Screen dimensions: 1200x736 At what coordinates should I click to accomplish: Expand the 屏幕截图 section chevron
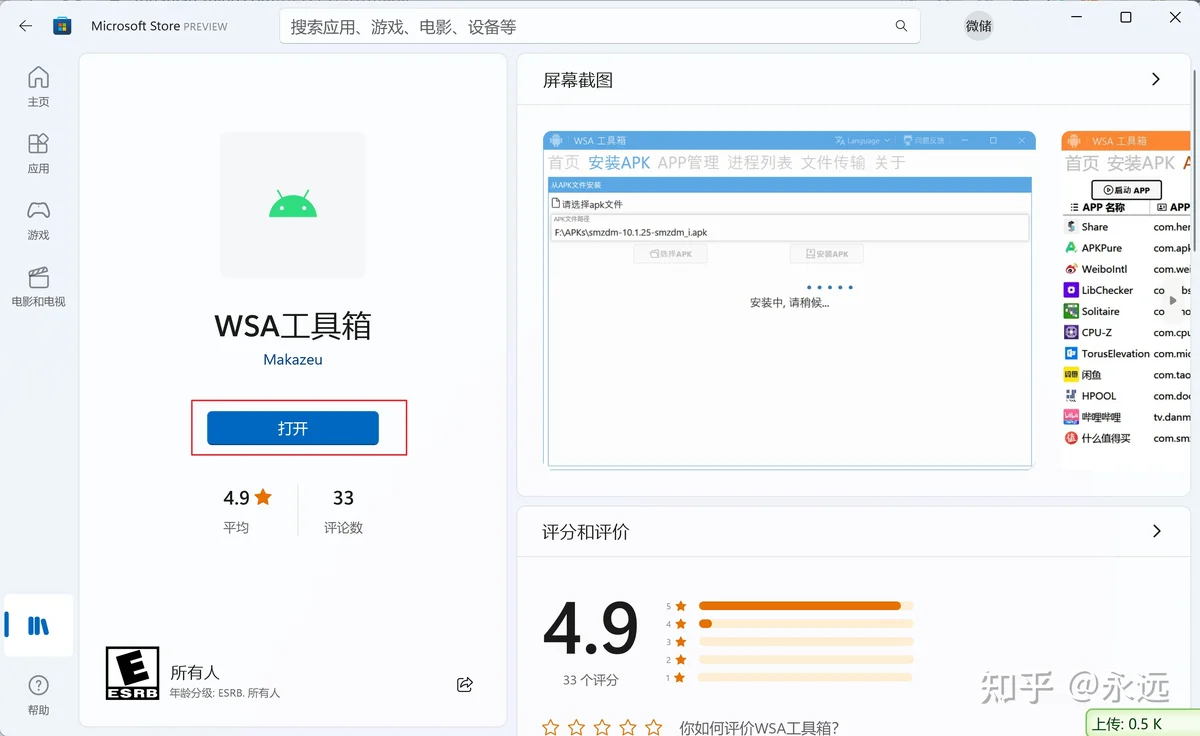point(1156,79)
